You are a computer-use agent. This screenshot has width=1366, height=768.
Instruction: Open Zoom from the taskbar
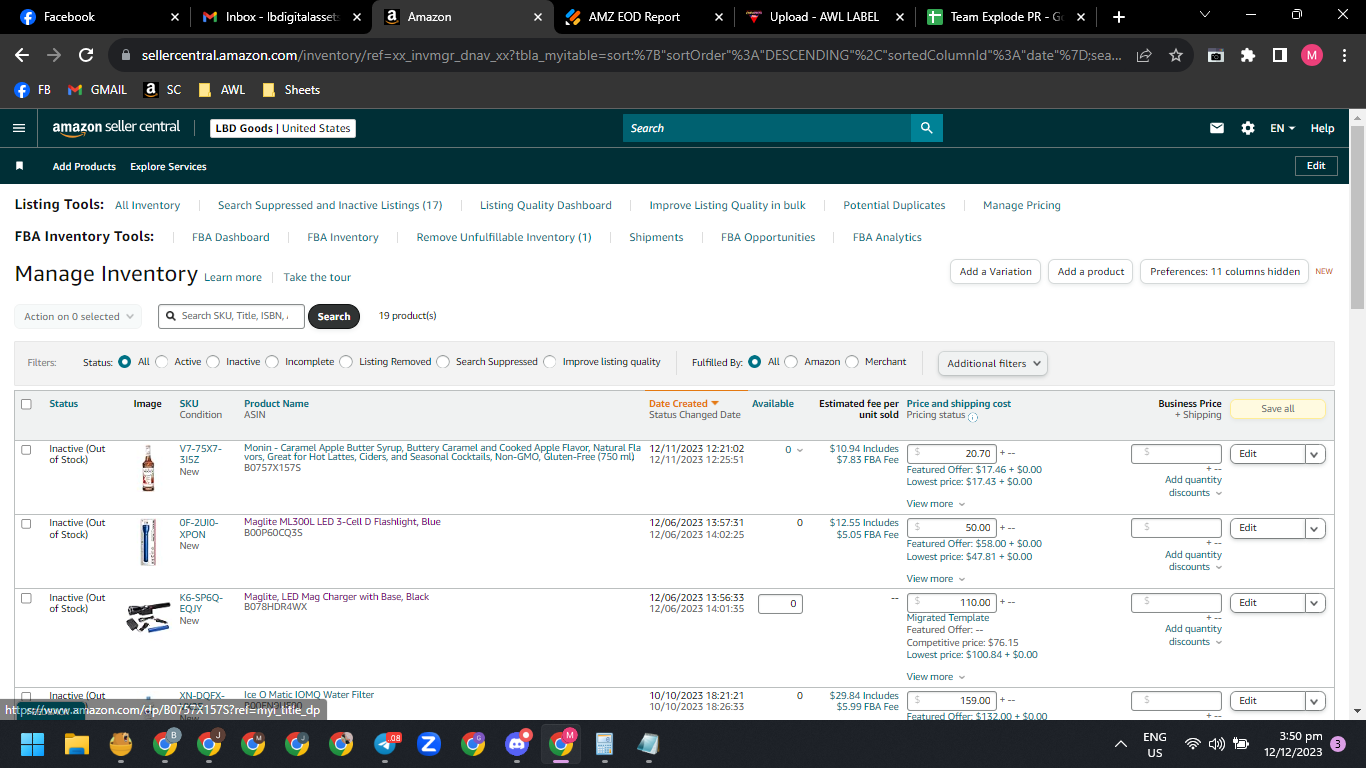pyautogui.click(x=430, y=744)
